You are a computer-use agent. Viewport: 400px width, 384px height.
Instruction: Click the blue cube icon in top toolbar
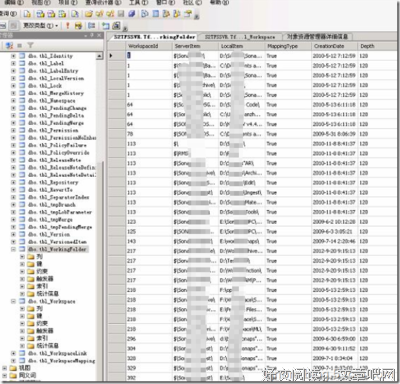pos(132,14)
